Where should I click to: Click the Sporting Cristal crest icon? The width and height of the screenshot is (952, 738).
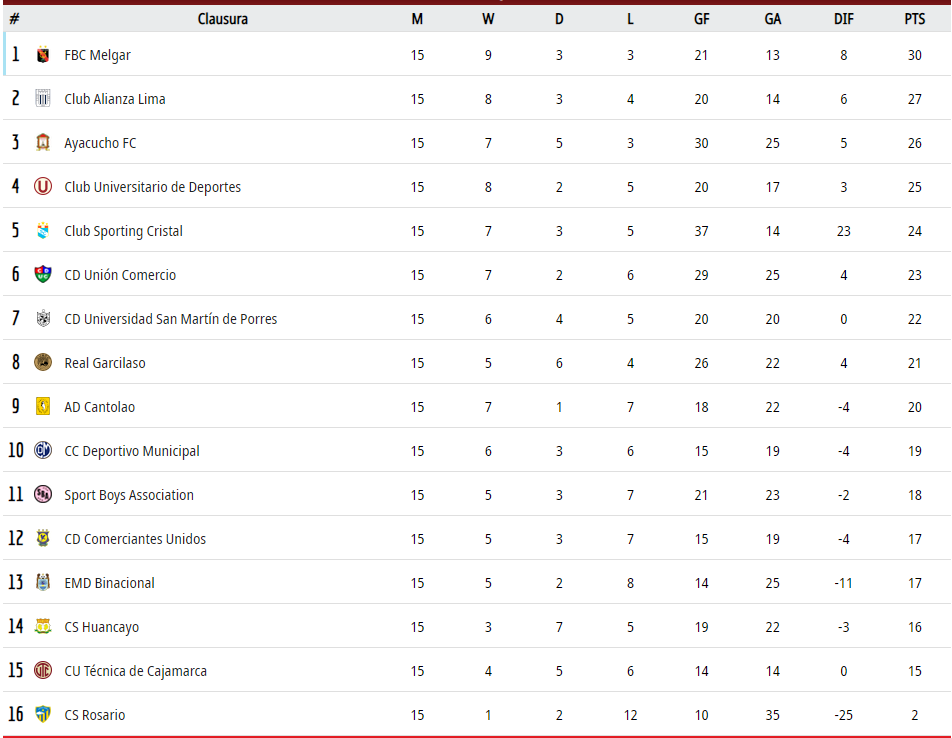(x=42, y=231)
